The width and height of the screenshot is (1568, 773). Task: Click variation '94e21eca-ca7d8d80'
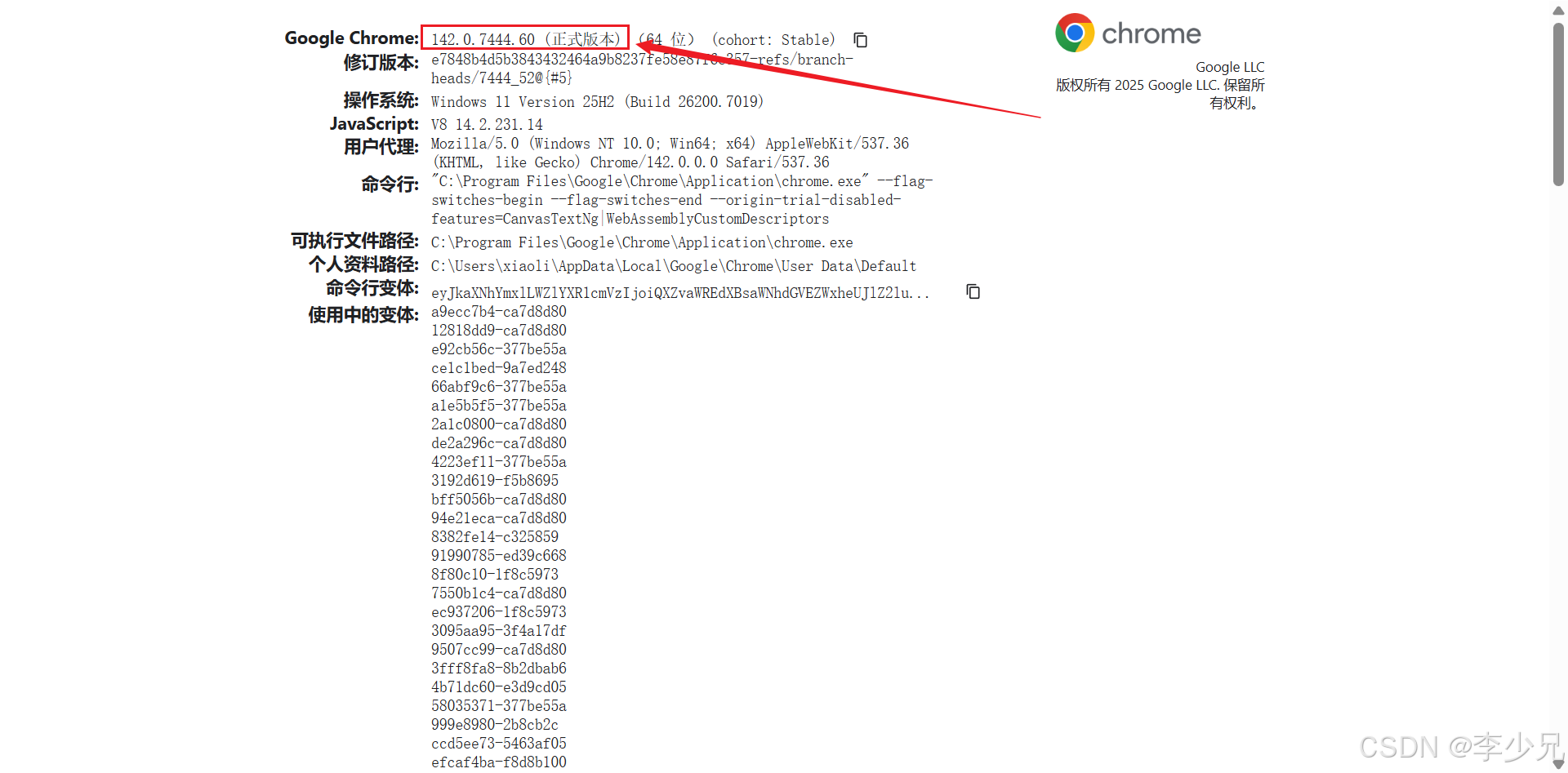click(499, 518)
